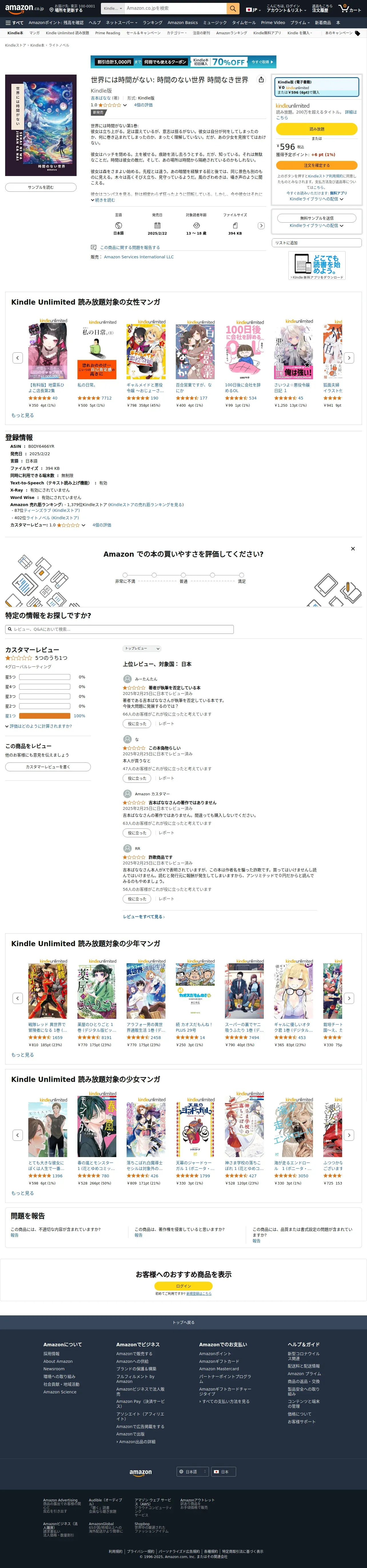Click the サンプルを読む button
This screenshot has height=1568, width=367.
pos(41,187)
